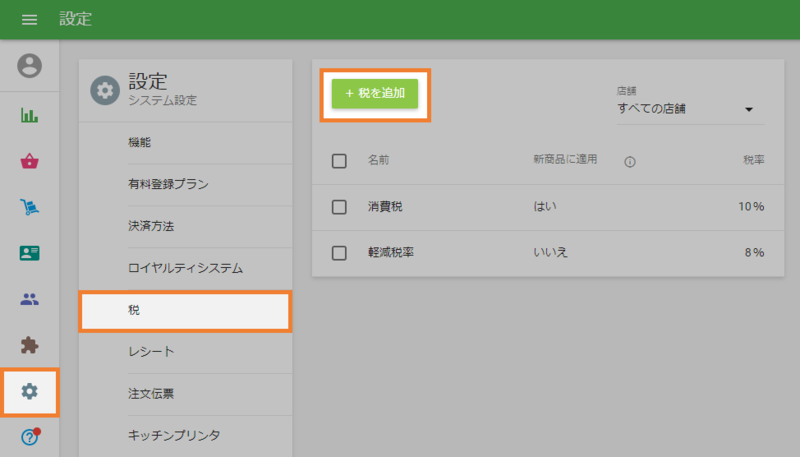Click the green 税を追加 button

coord(375,93)
